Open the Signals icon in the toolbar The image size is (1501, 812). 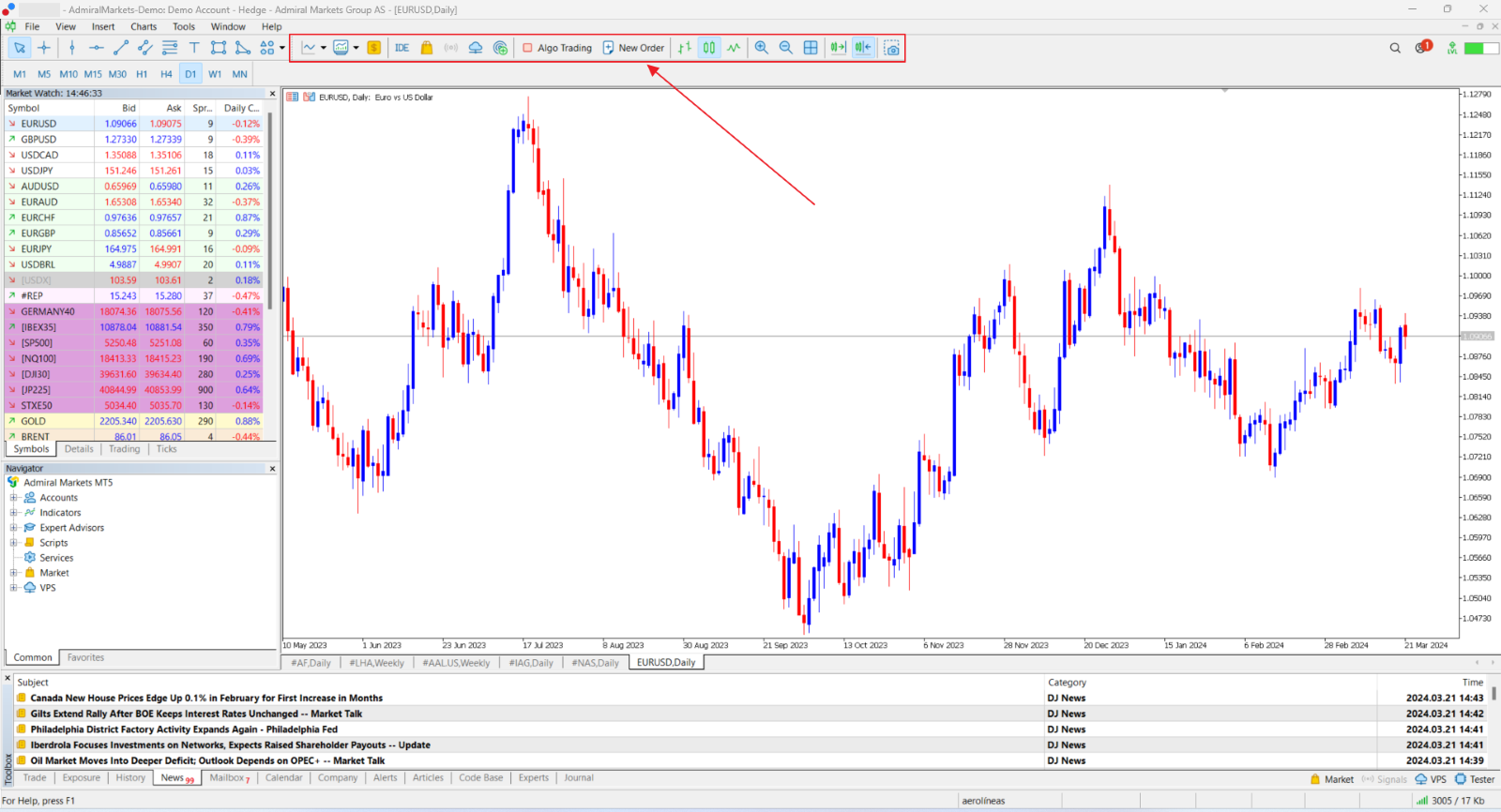pos(451,48)
